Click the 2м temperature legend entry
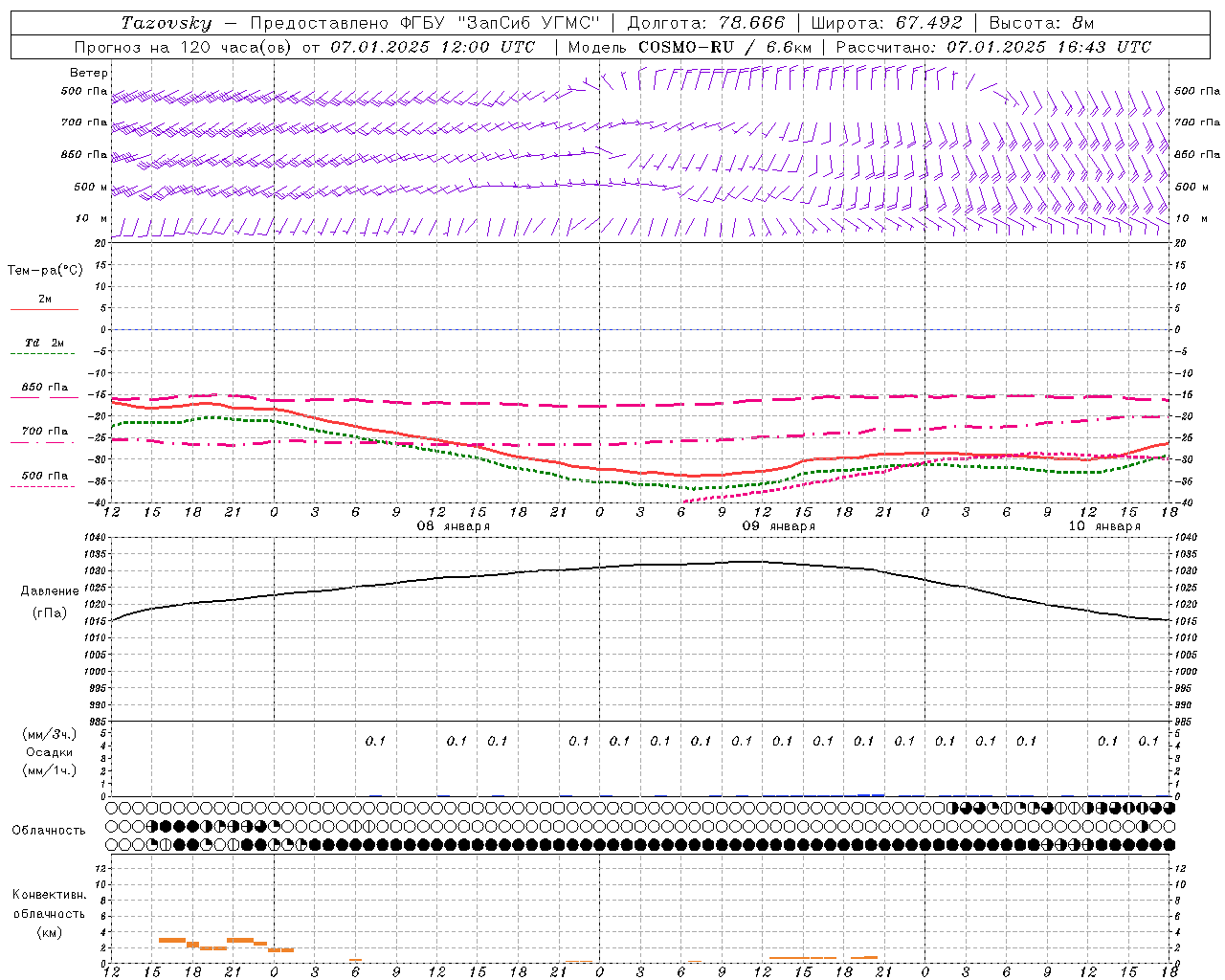Screen dimensions: 1225x980 click(x=45, y=299)
